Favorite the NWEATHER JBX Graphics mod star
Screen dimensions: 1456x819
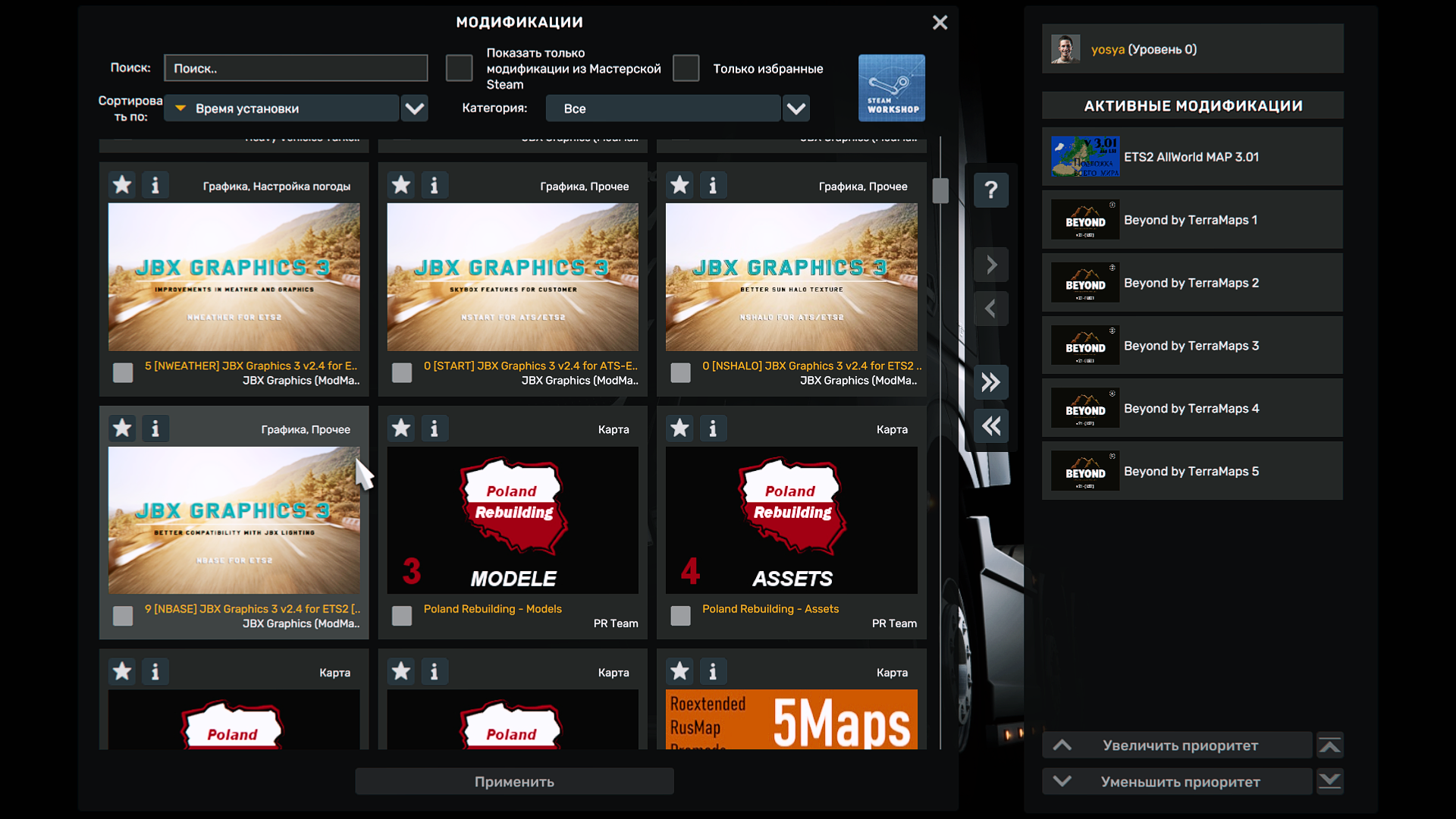pyautogui.click(x=122, y=185)
